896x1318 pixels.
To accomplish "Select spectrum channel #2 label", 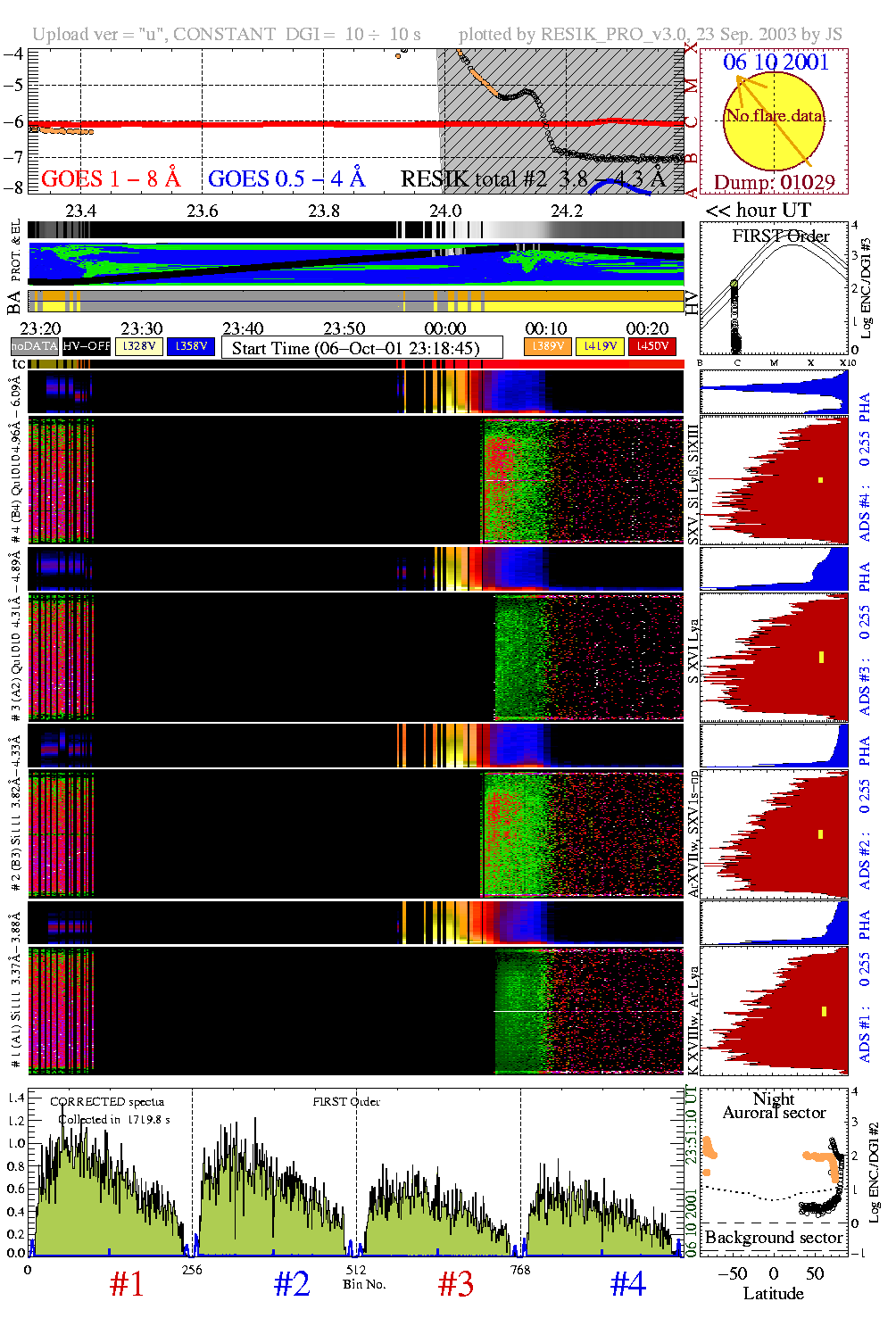I will pyautogui.click(x=292, y=1285).
